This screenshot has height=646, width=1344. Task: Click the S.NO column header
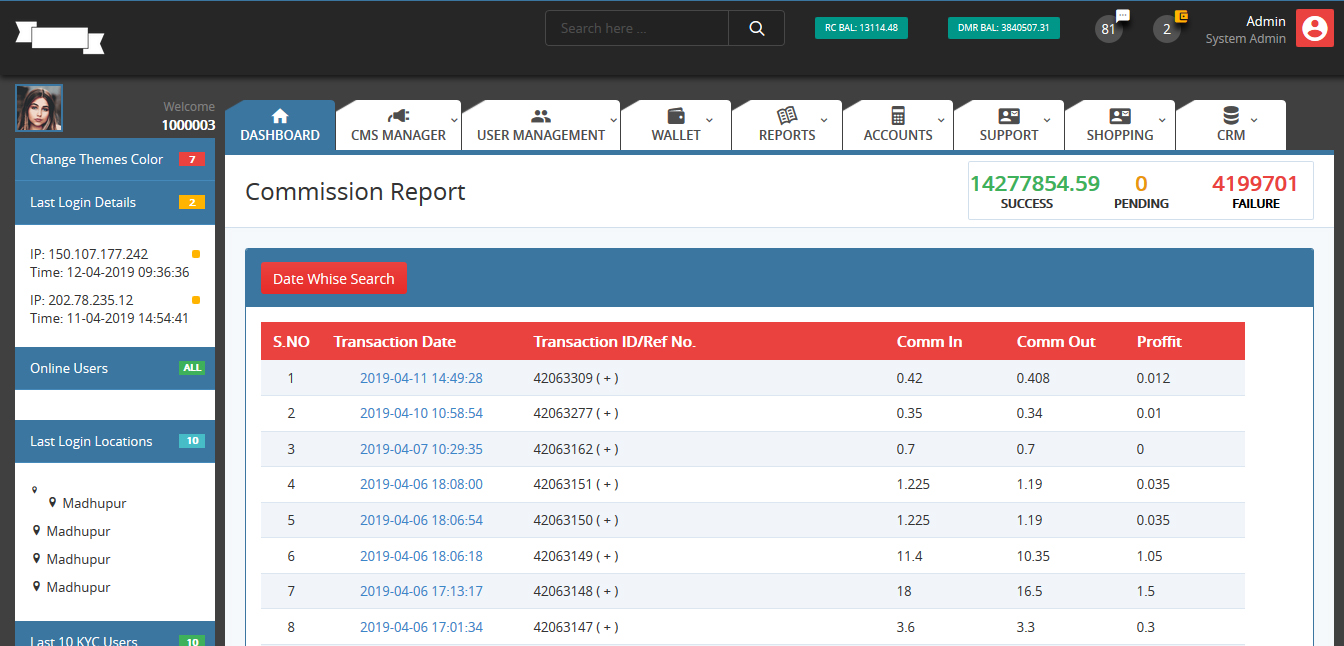tap(291, 342)
